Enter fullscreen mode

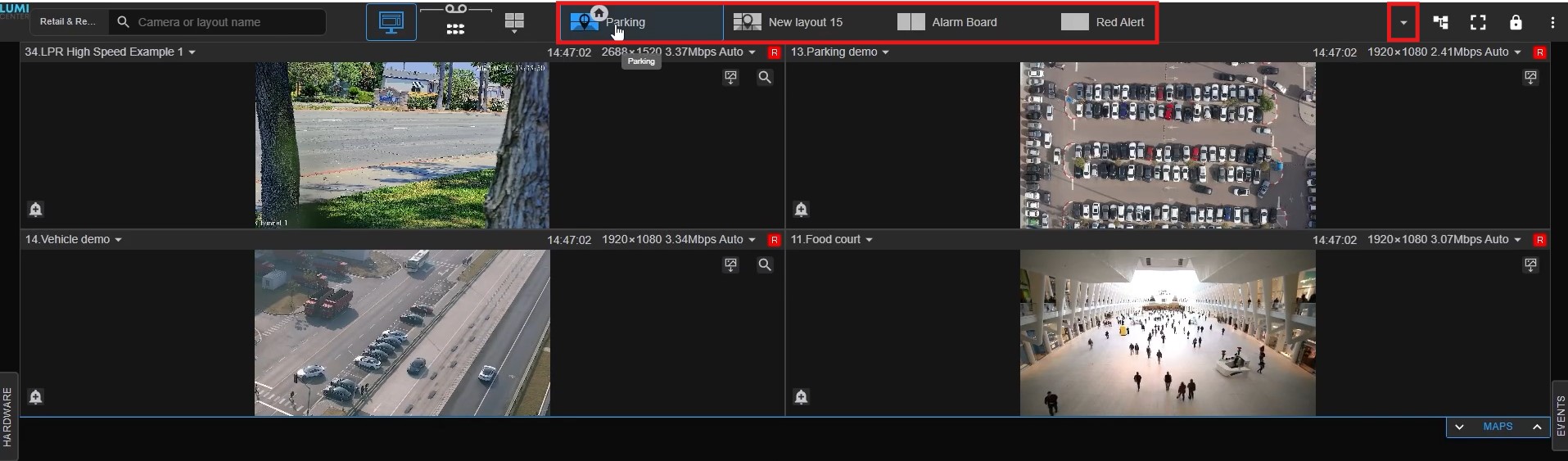(x=1478, y=22)
